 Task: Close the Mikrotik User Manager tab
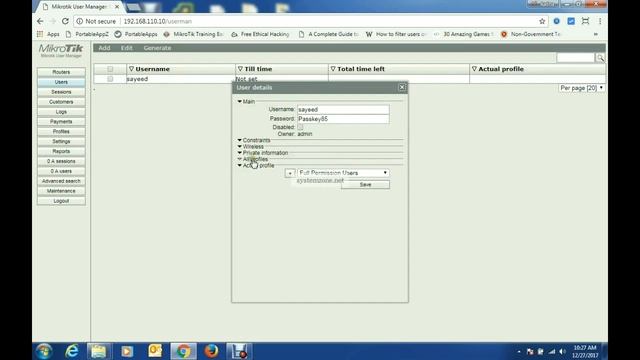click(117, 7)
